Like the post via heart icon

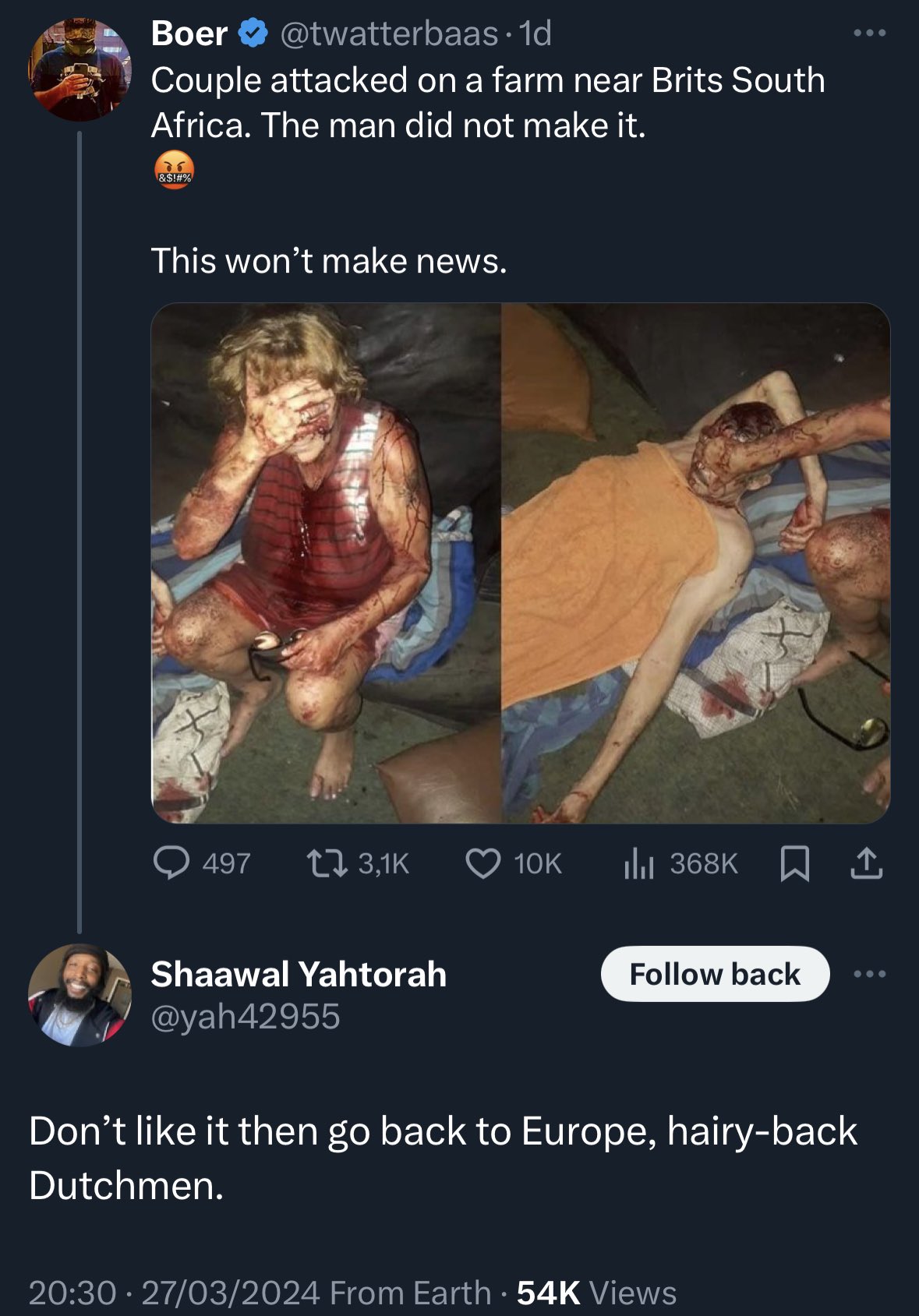[483, 863]
